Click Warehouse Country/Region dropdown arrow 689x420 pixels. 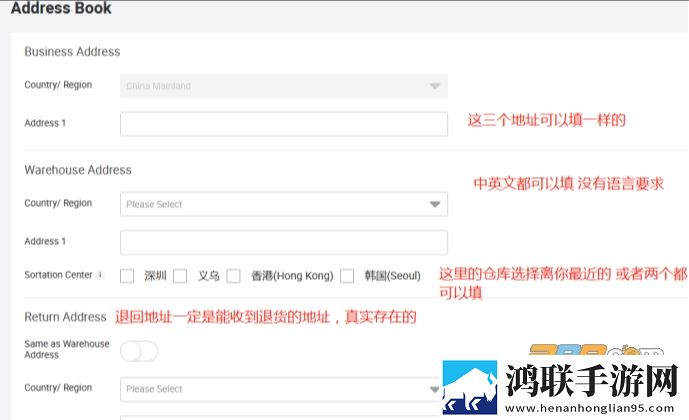point(435,204)
